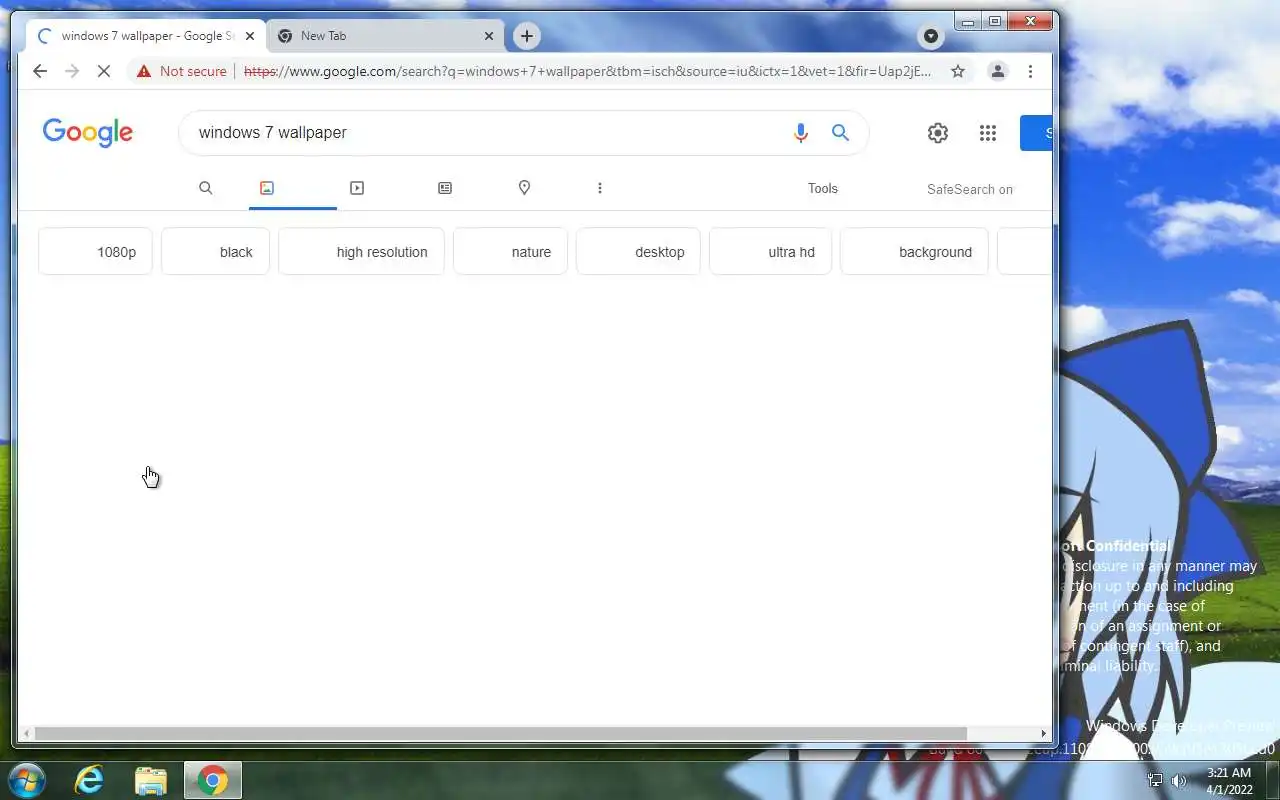
Task: Go back using the browser back arrow
Action: [39, 71]
